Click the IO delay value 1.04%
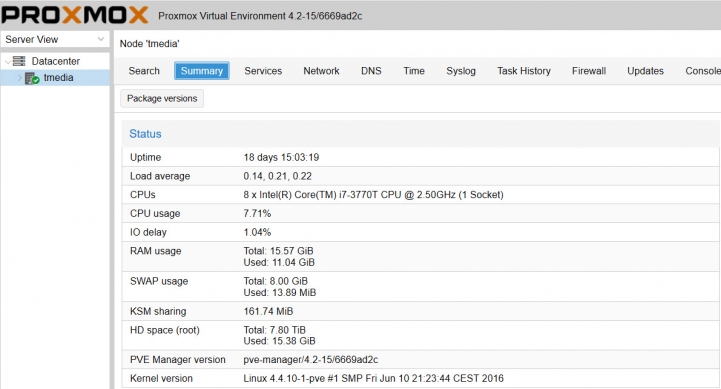Viewport: 721px width, 389px height. [x=257, y=232]
